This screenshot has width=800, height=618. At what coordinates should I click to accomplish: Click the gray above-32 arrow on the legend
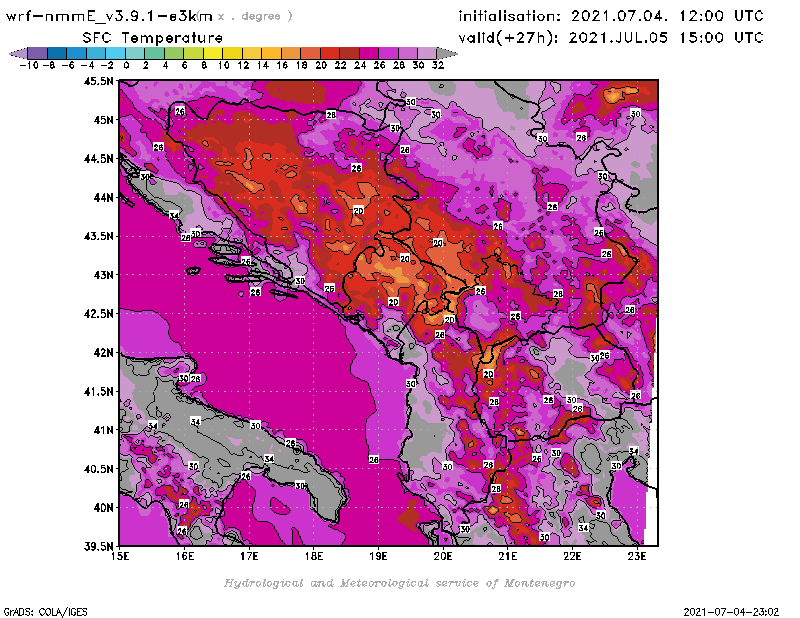(x=447, y=53)
